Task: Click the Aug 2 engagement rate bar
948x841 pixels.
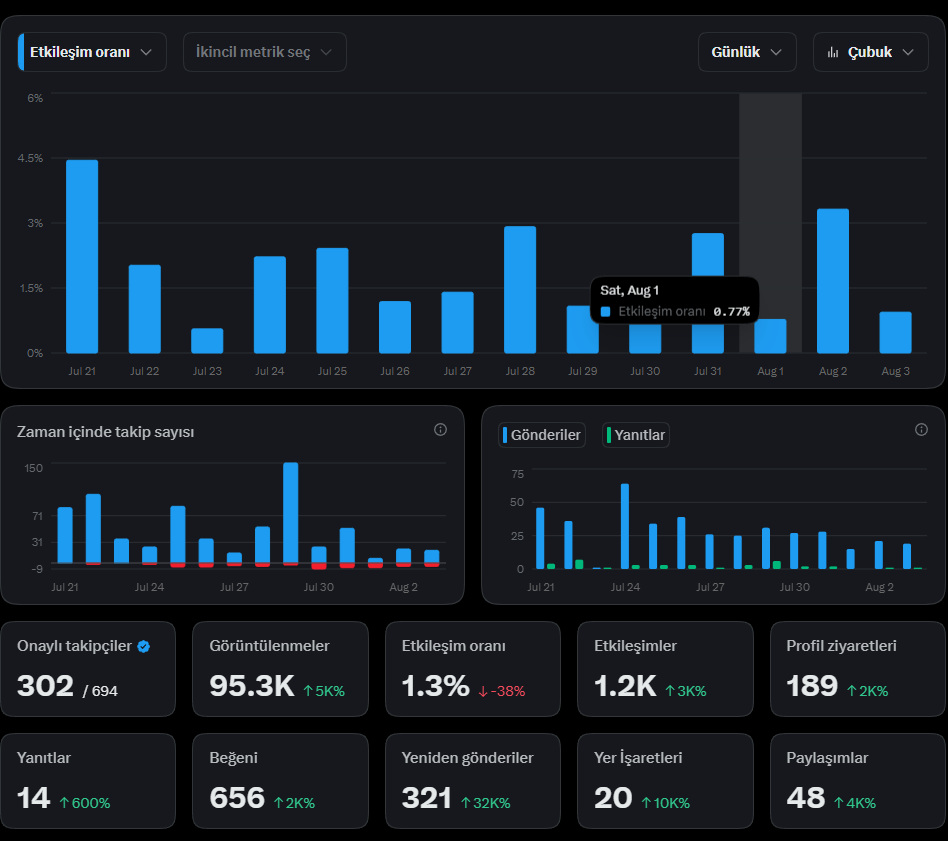Action: [x=833, y=281]
